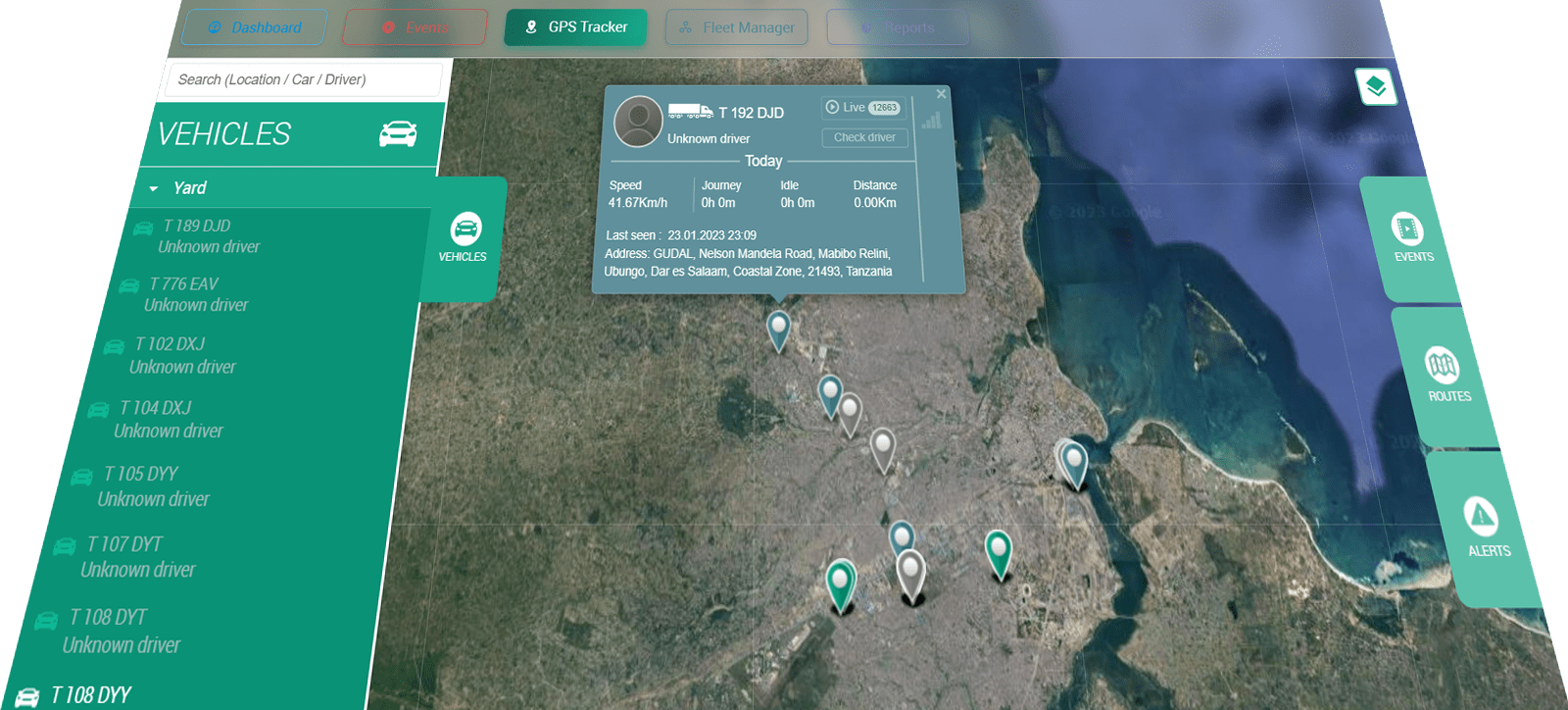Select vehicle T 189 DJD in list
The width and height of the screenshot is (1568, 710).
coord(196,235)
